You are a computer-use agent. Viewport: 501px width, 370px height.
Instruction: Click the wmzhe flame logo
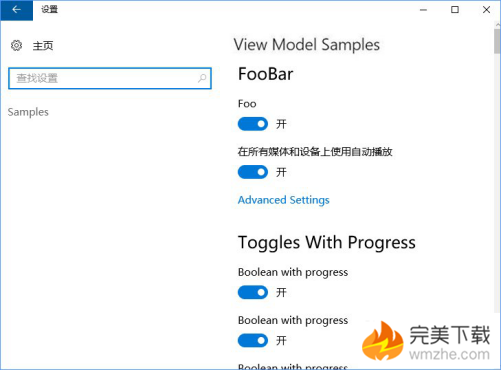pos(383,341)
